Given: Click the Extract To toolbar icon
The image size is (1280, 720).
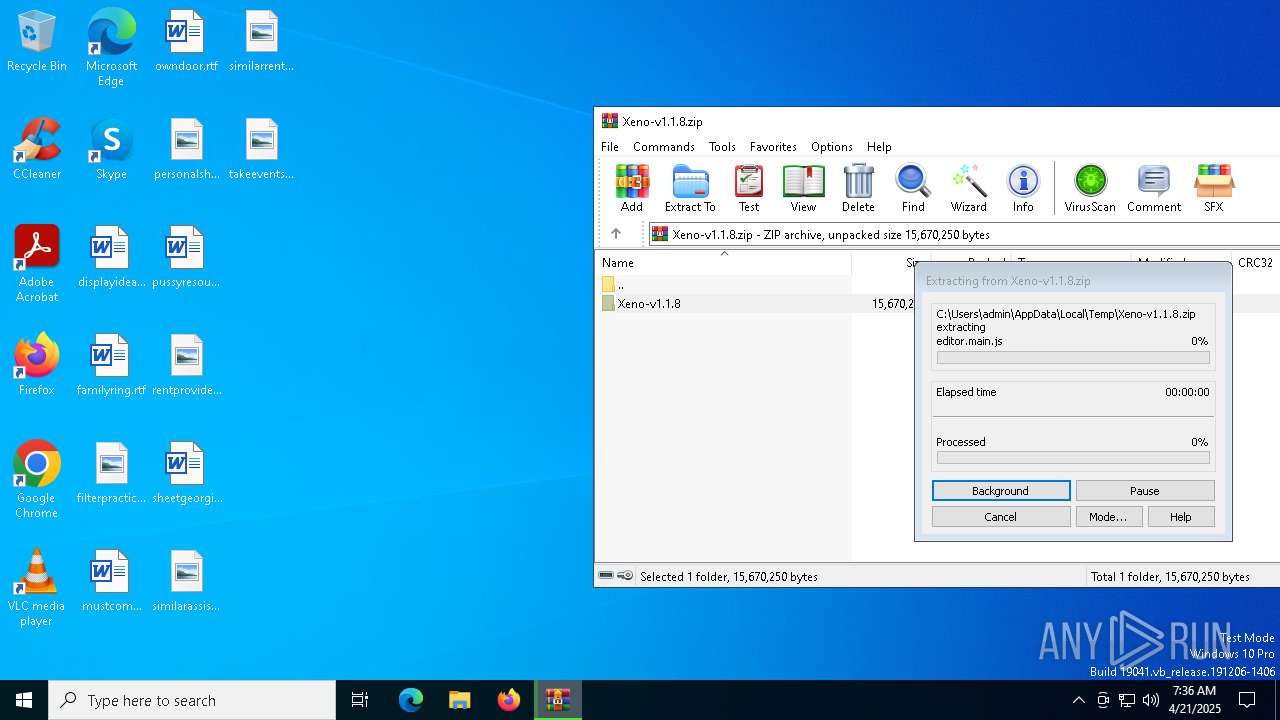Looking at the screenshot, I should pos(690,189).
